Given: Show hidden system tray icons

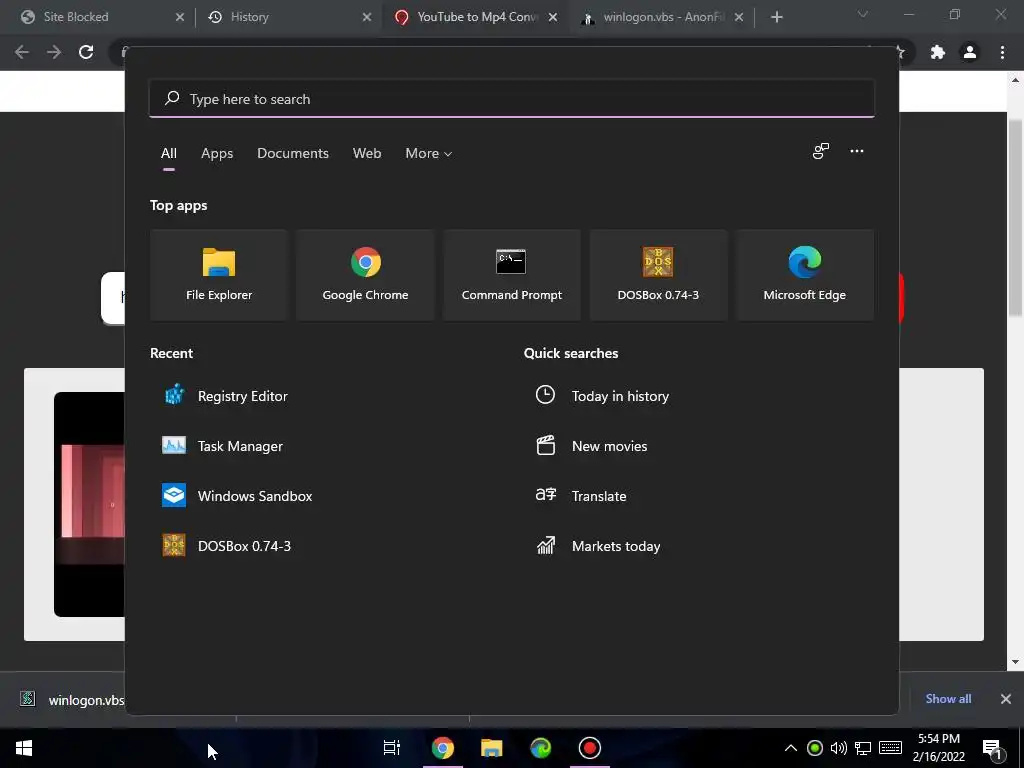Looking at the screenshot, I should 790,748.
